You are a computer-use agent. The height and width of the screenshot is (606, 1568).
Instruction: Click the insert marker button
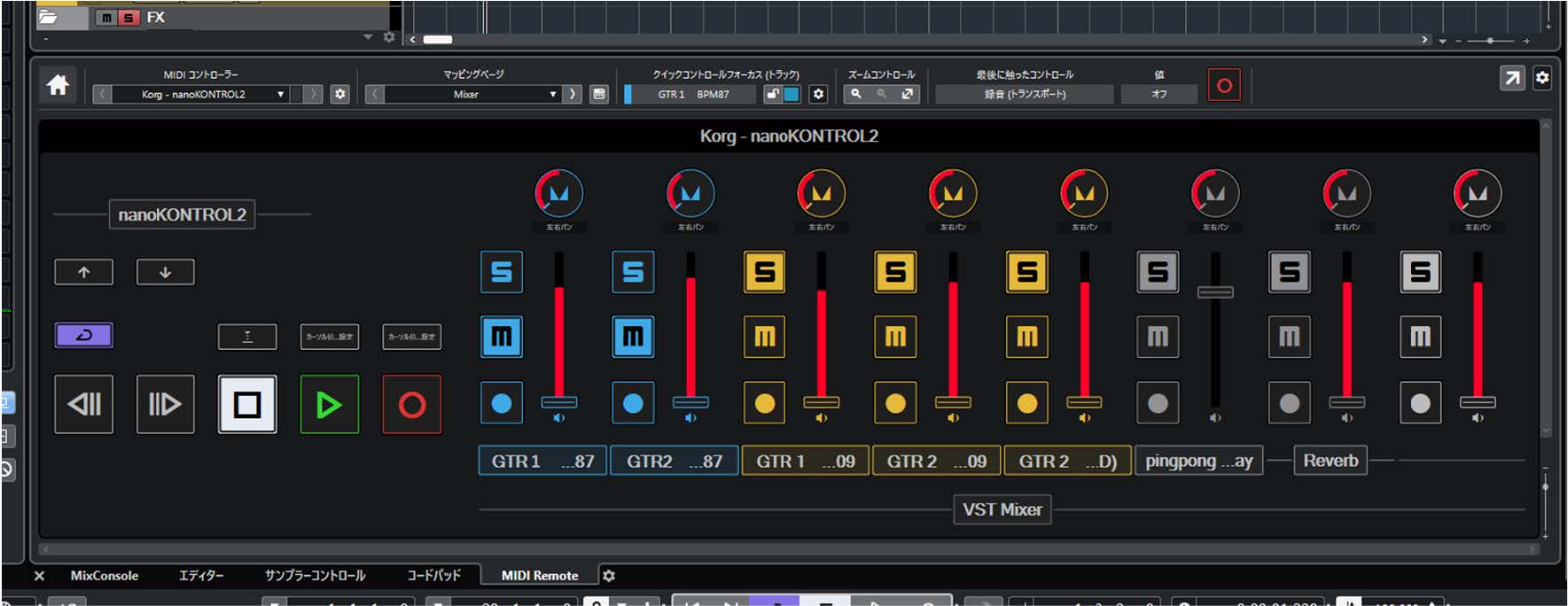pyautogui.click(x=247, y=337)
